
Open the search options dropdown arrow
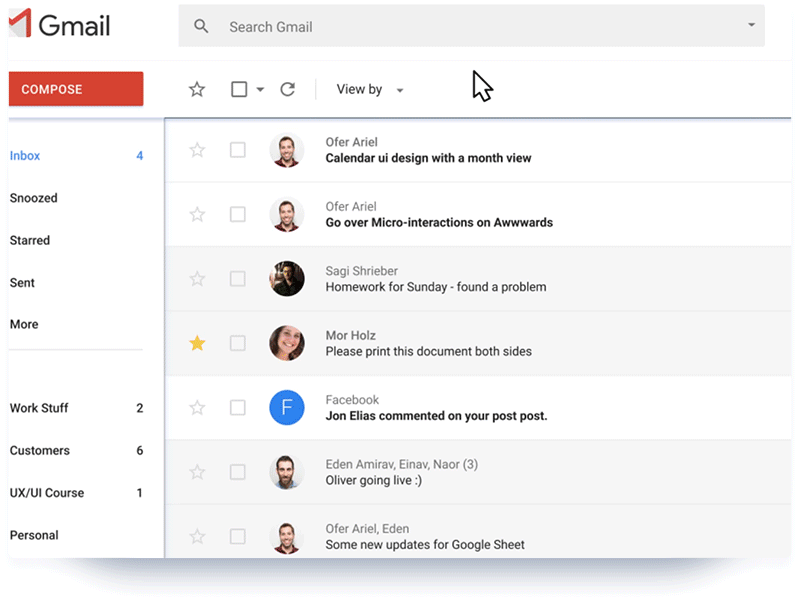click(x=750, y=25)
